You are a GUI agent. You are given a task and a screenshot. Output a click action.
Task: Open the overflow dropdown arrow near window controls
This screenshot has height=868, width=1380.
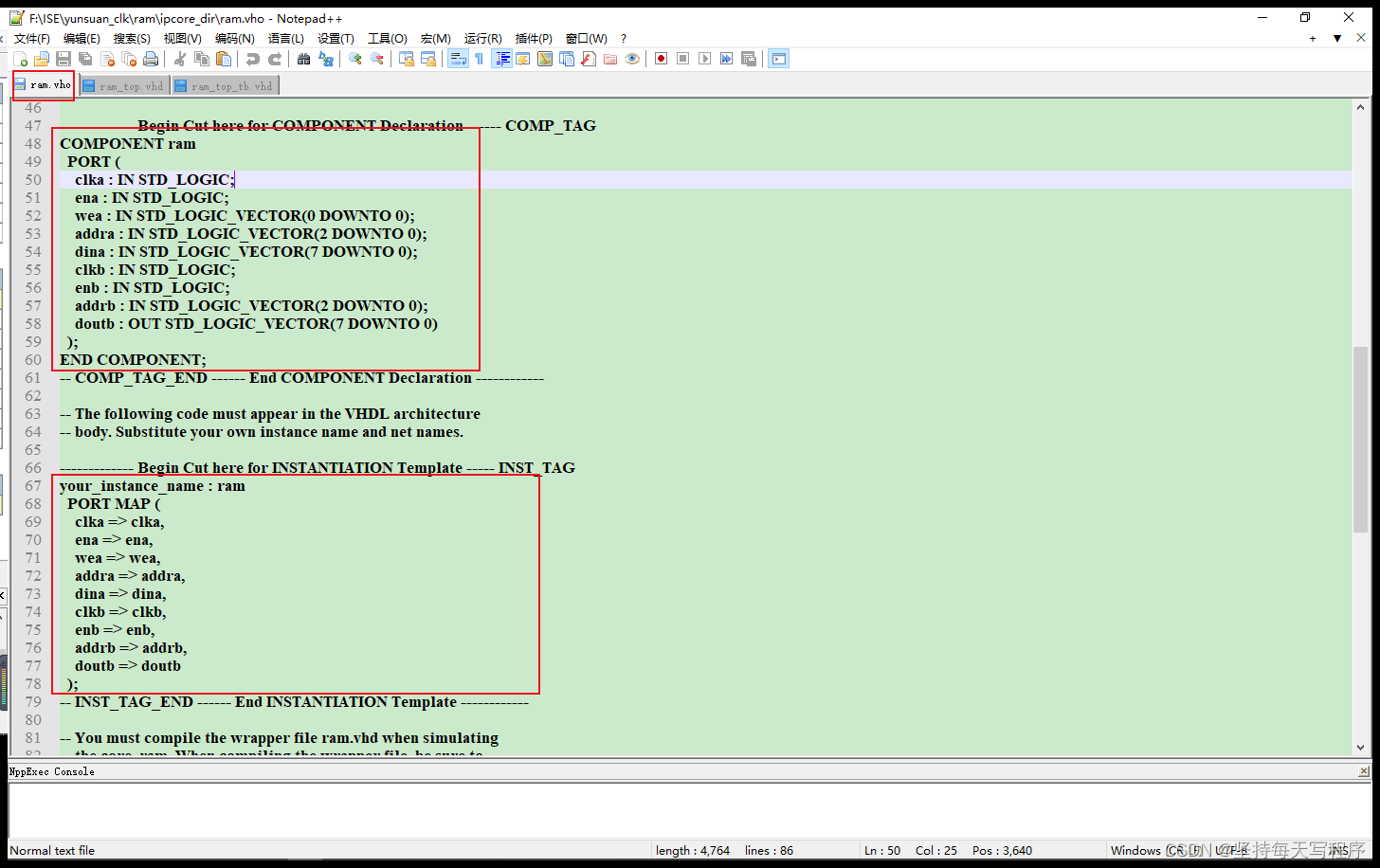[1337, 38]
